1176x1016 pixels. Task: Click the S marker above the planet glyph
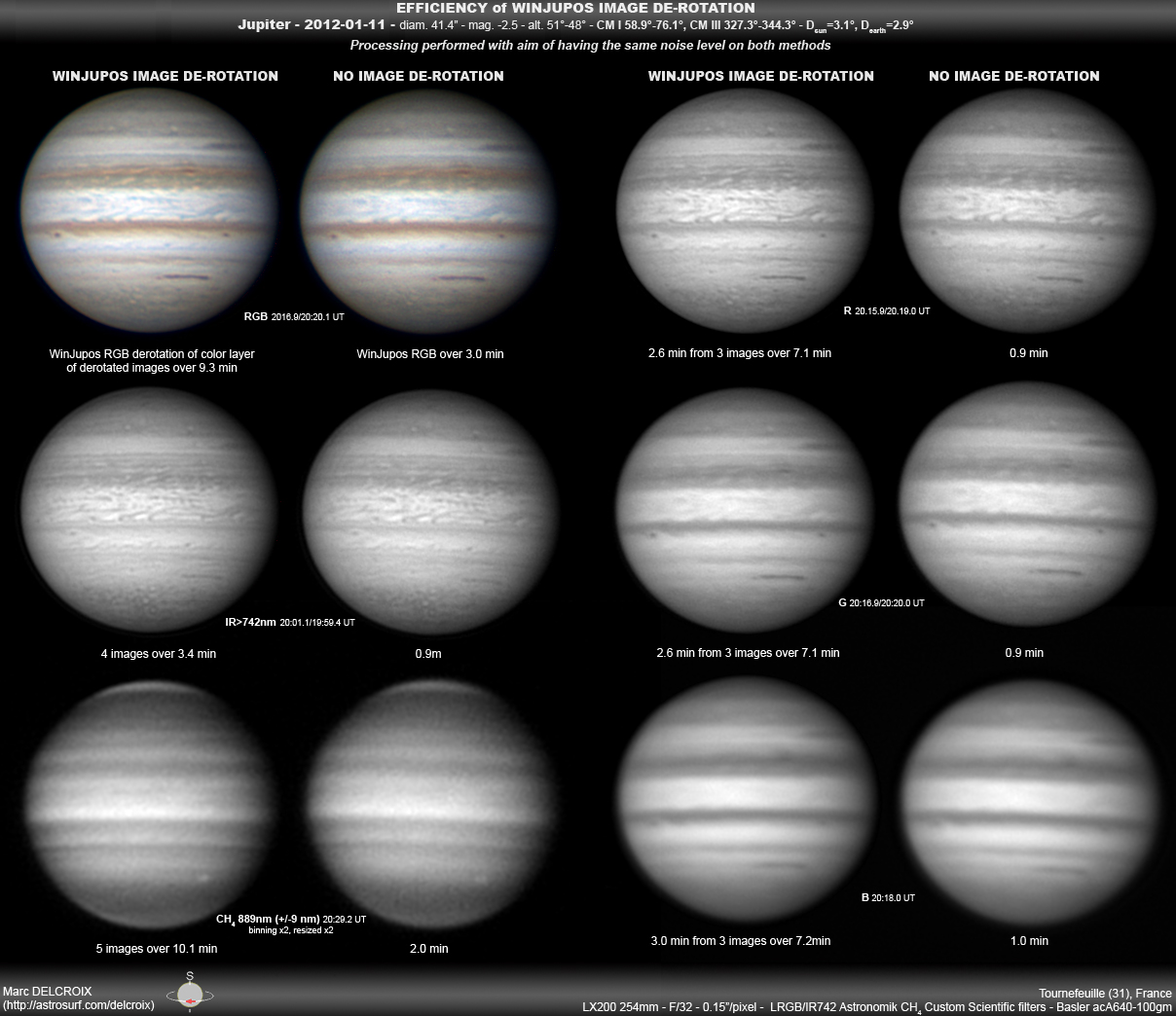[x=188, y=976]
